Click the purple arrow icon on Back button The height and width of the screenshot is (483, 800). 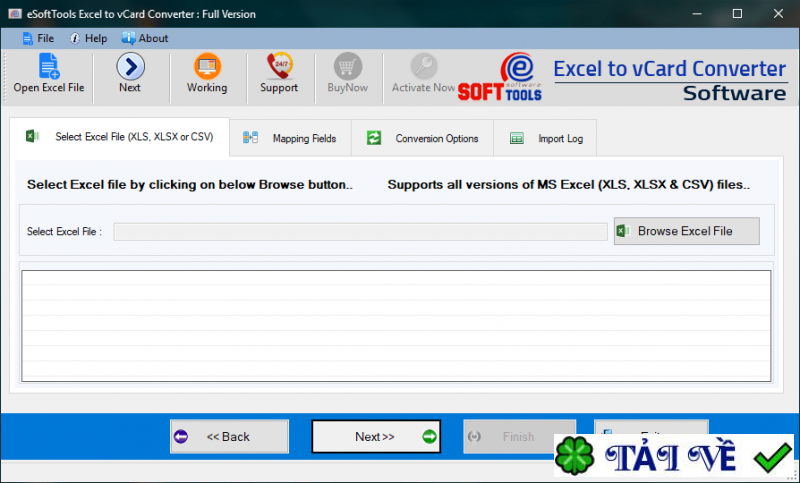181,437
